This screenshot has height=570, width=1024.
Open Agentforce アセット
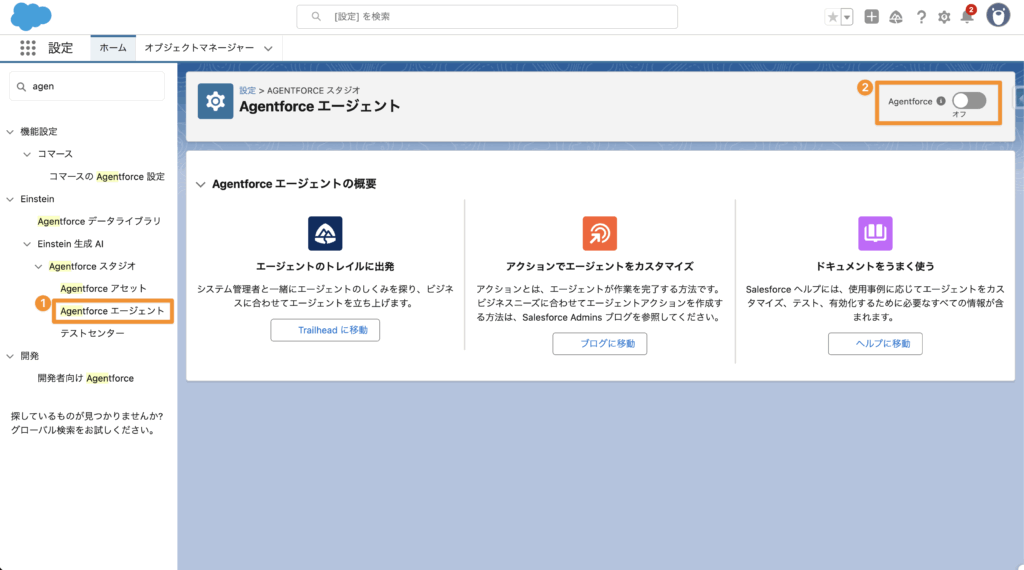point(103,289)
